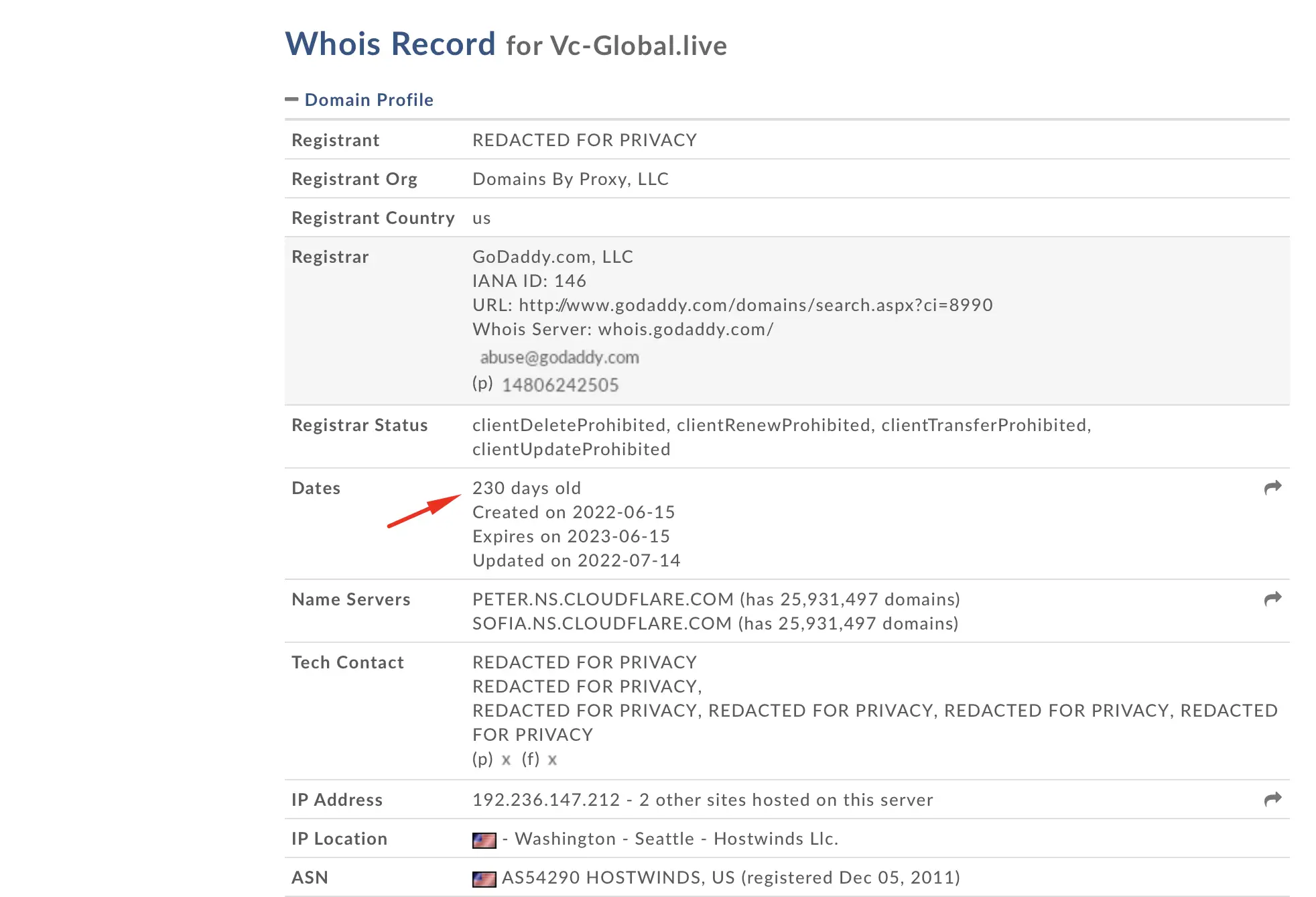The width and height of the screenshot is (1316, 897).
Task: Select 'IANA ID: 146' text
Action: tap(529, 281)
